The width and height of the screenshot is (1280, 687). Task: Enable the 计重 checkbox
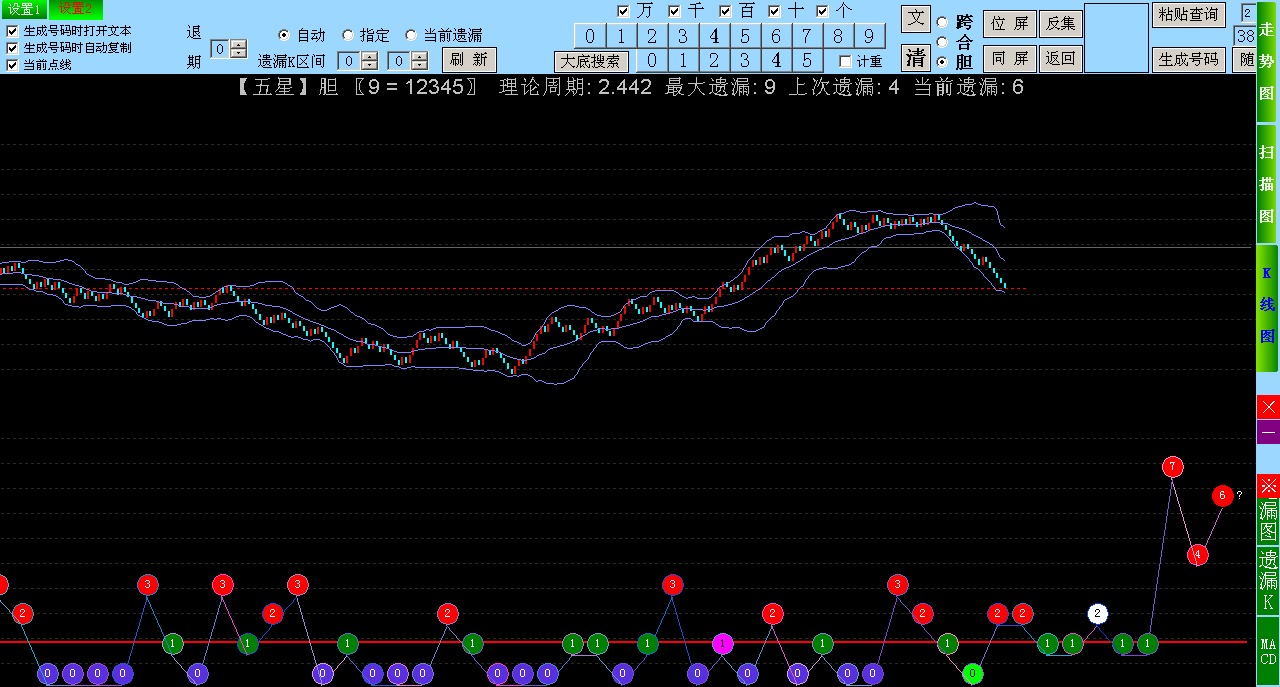(x=845, y=61)
